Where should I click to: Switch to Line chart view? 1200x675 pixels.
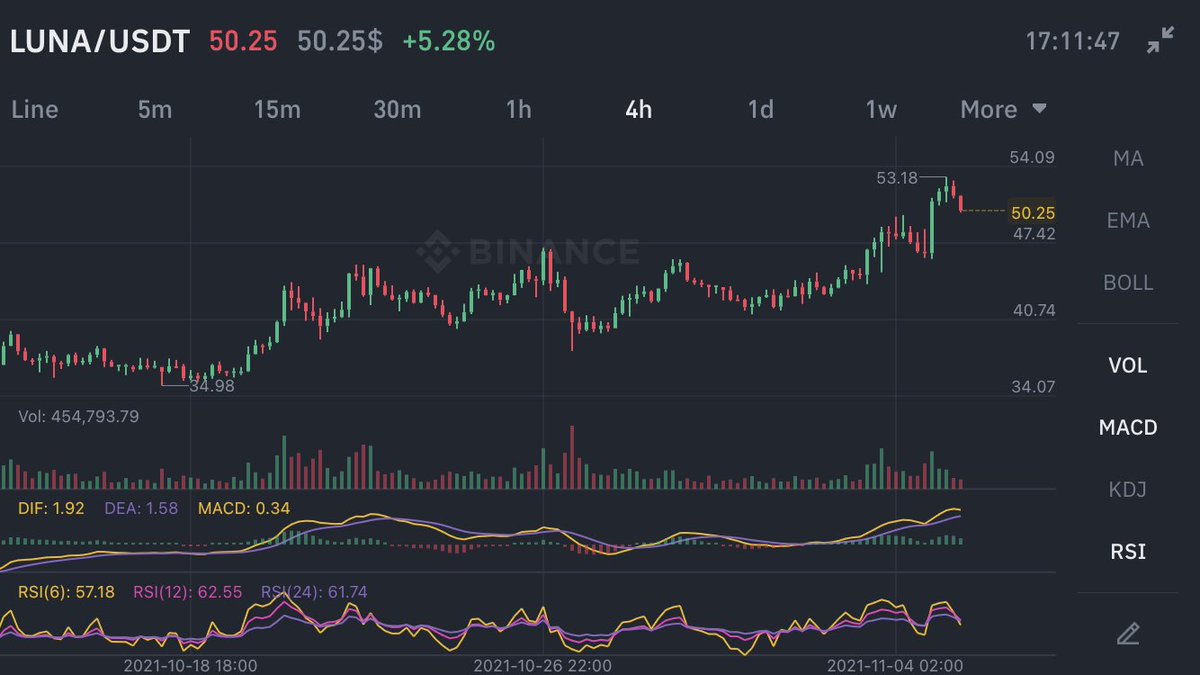pos(34,109)
